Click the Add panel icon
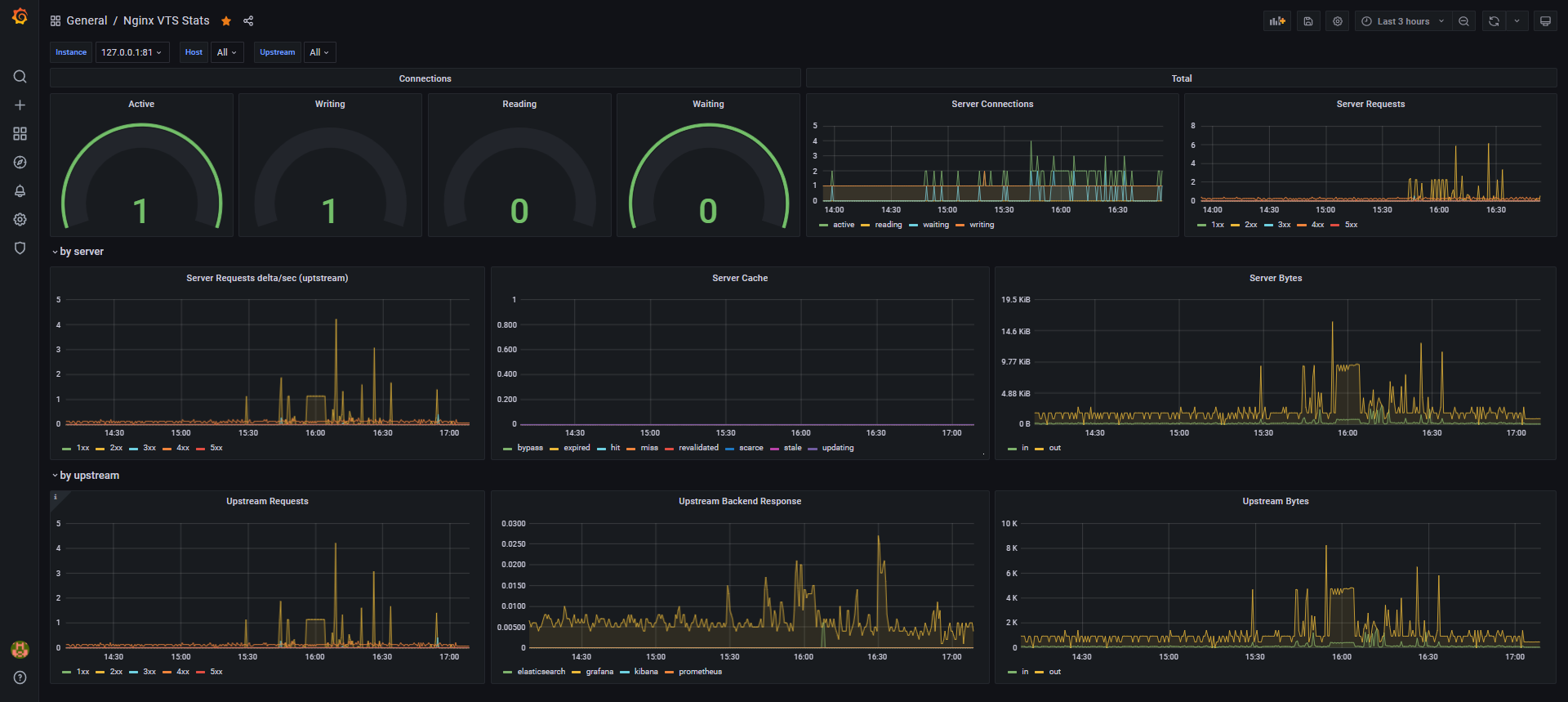 (1277, 21)
